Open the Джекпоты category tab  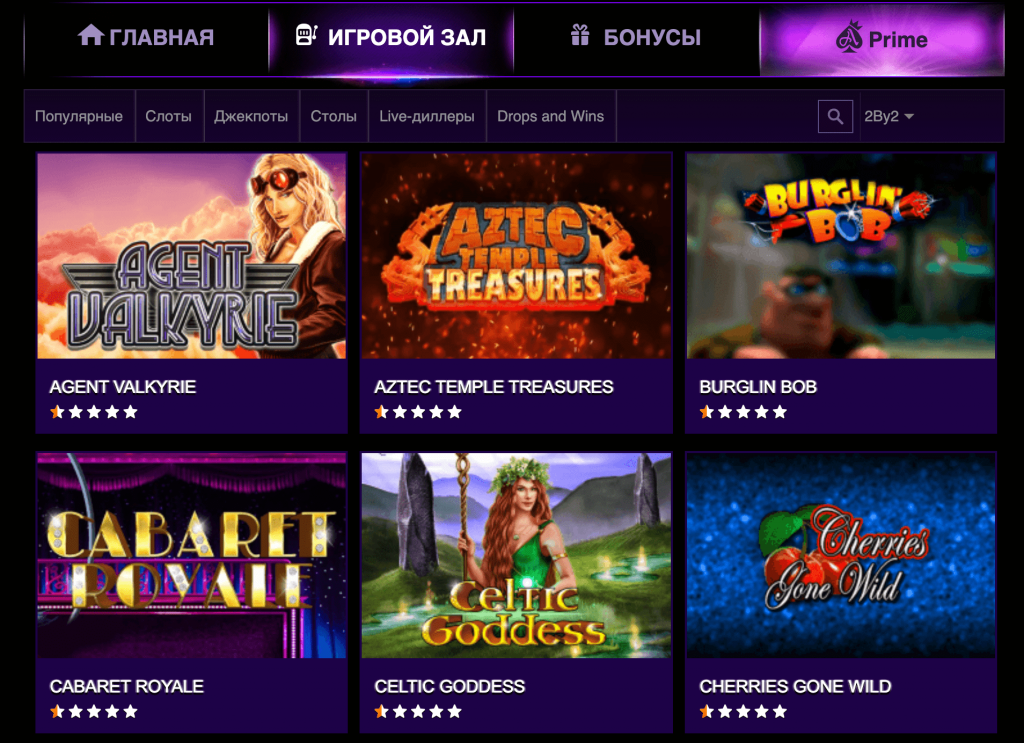(251, 116)
